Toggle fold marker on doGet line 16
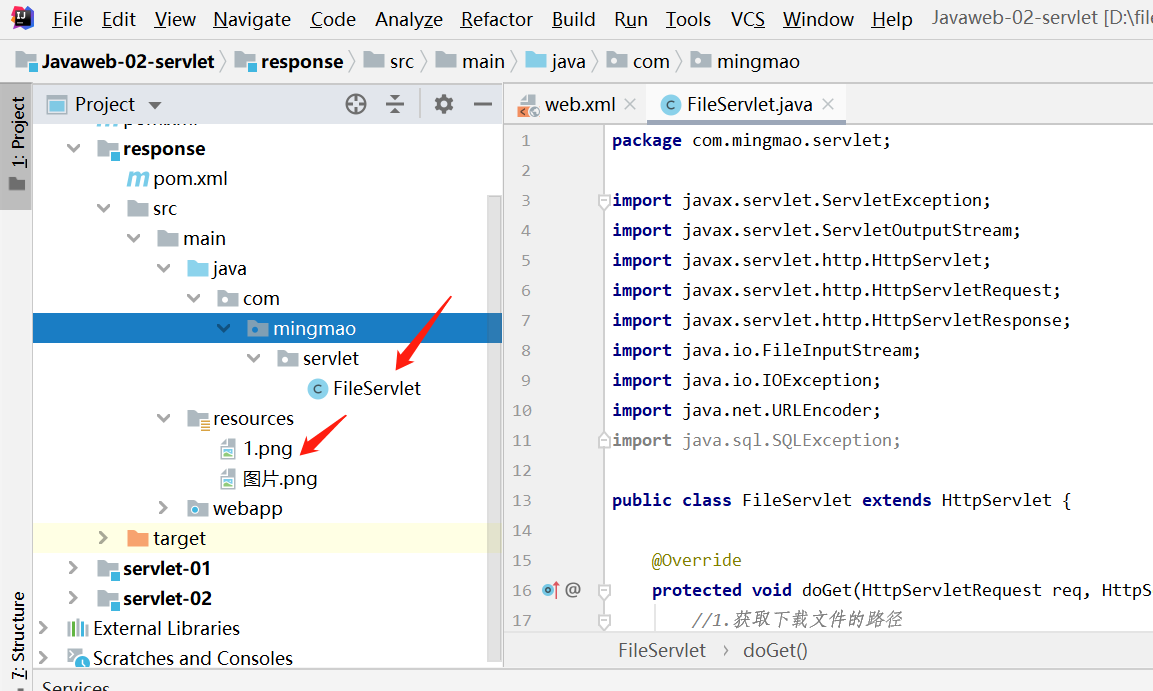The image size is (1153, 691). pyautogui.click(x=604, y=590)
